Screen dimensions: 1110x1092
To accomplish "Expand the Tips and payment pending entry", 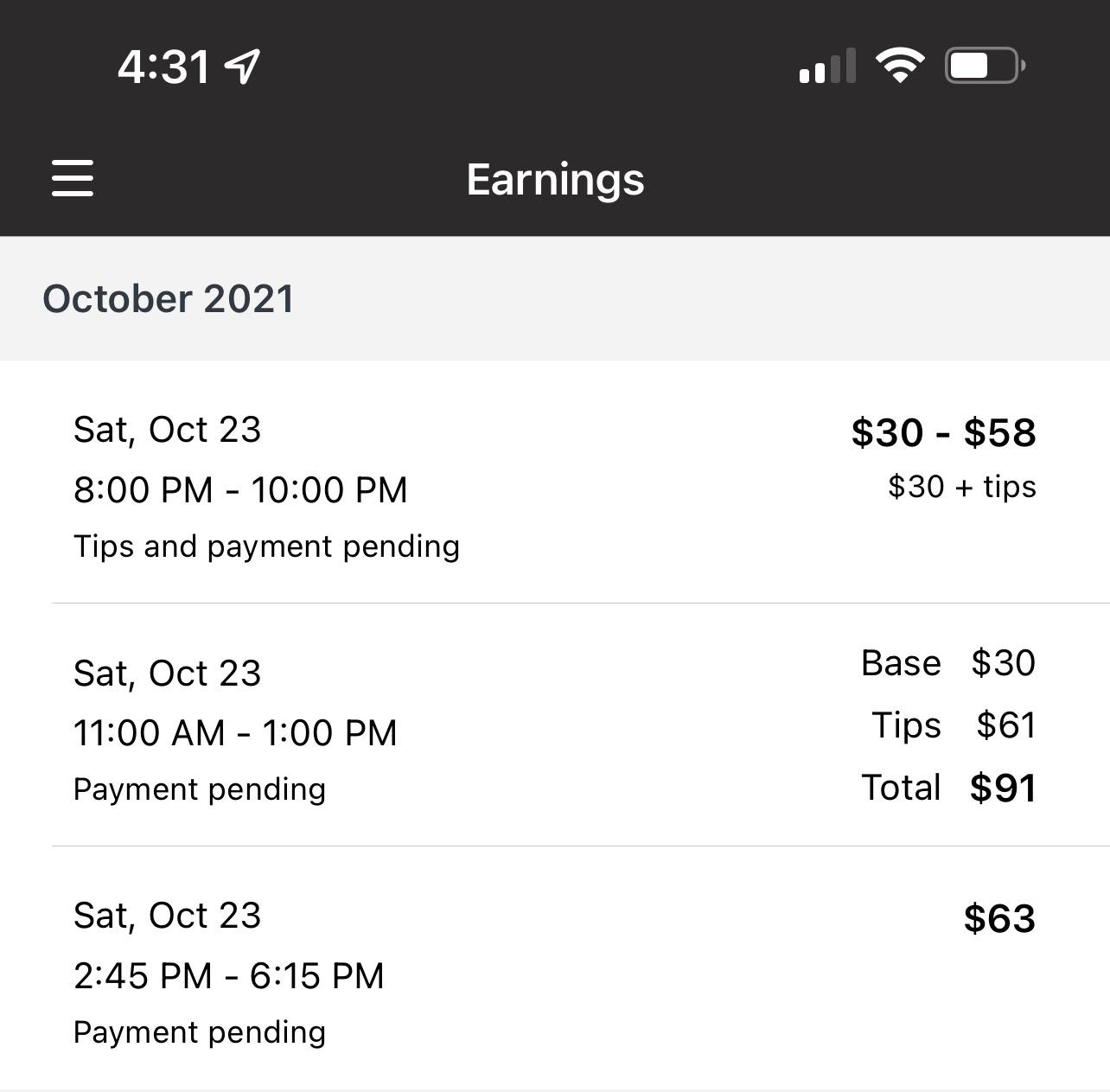I will click(267, 546).
